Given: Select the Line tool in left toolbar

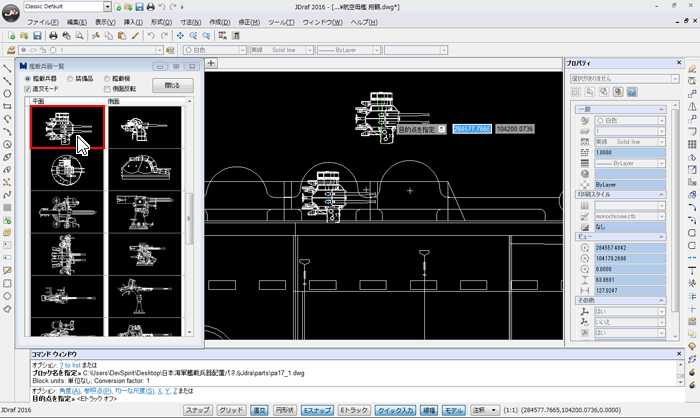Looking at the screenshot, I should (7, 68).
